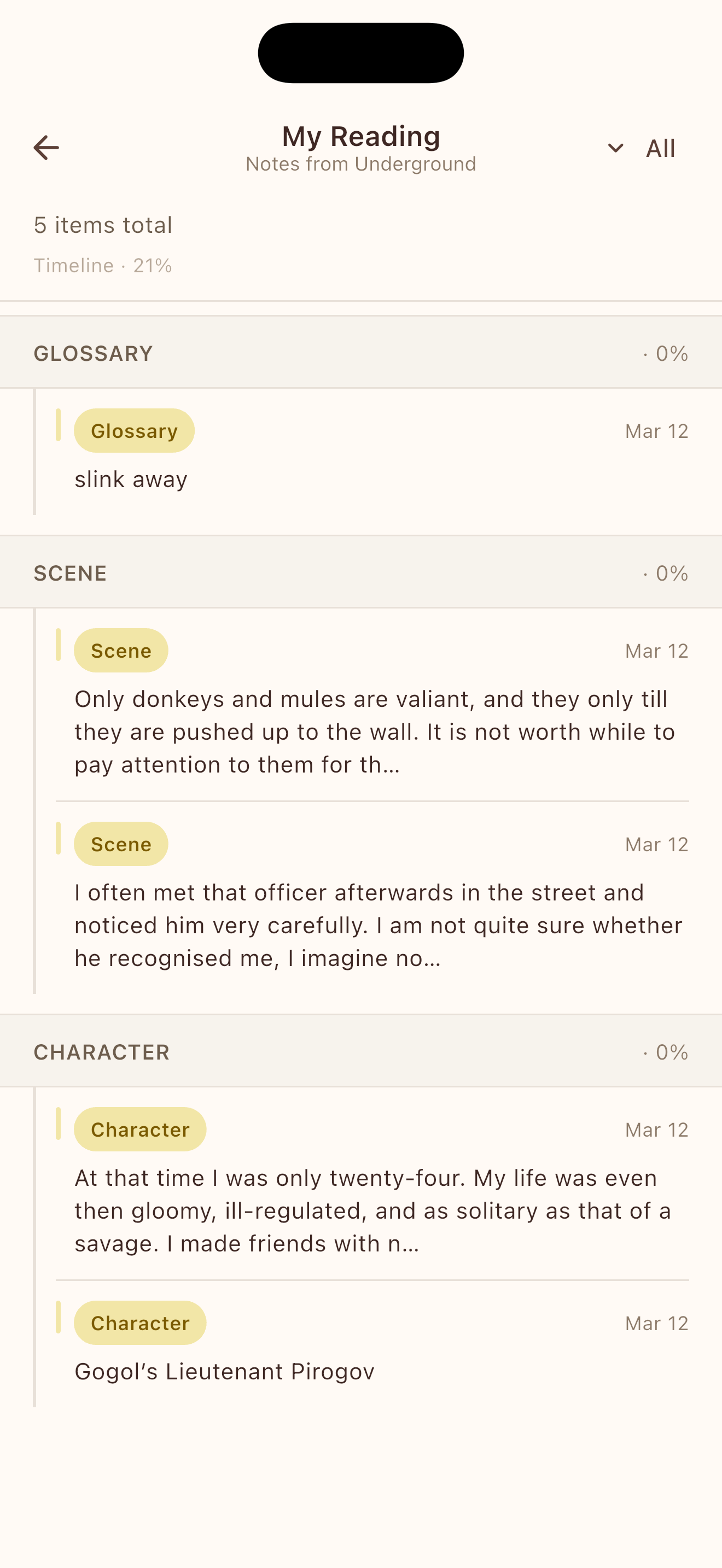Image resolution: width=722 pixels, height=1568 pixels.
Task: Toggle the 0% indicator on CHARACTER
Action: coord(667,1051)
